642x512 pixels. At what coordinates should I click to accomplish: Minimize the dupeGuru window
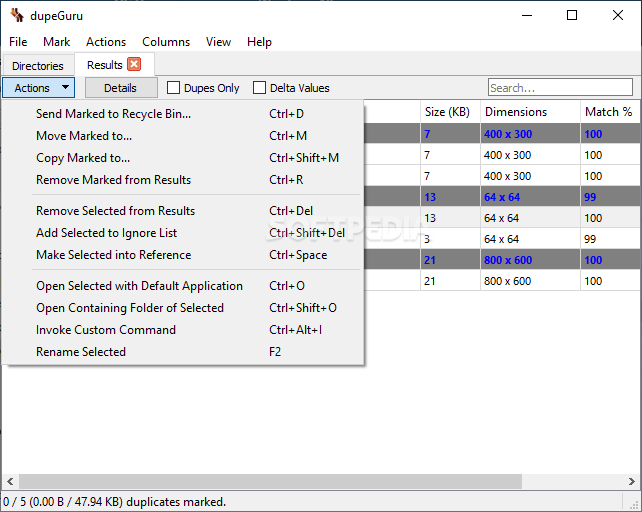(x=527, y=16)
